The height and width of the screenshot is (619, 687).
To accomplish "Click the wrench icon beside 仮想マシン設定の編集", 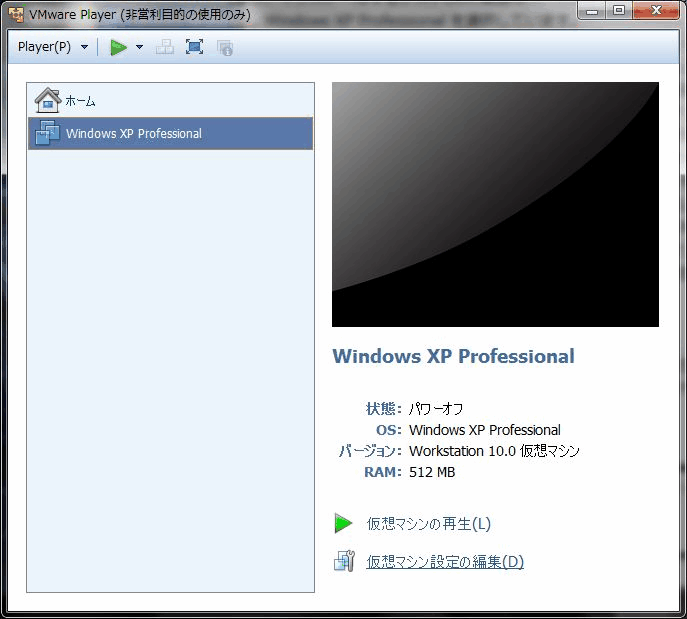I will point(344,561).
